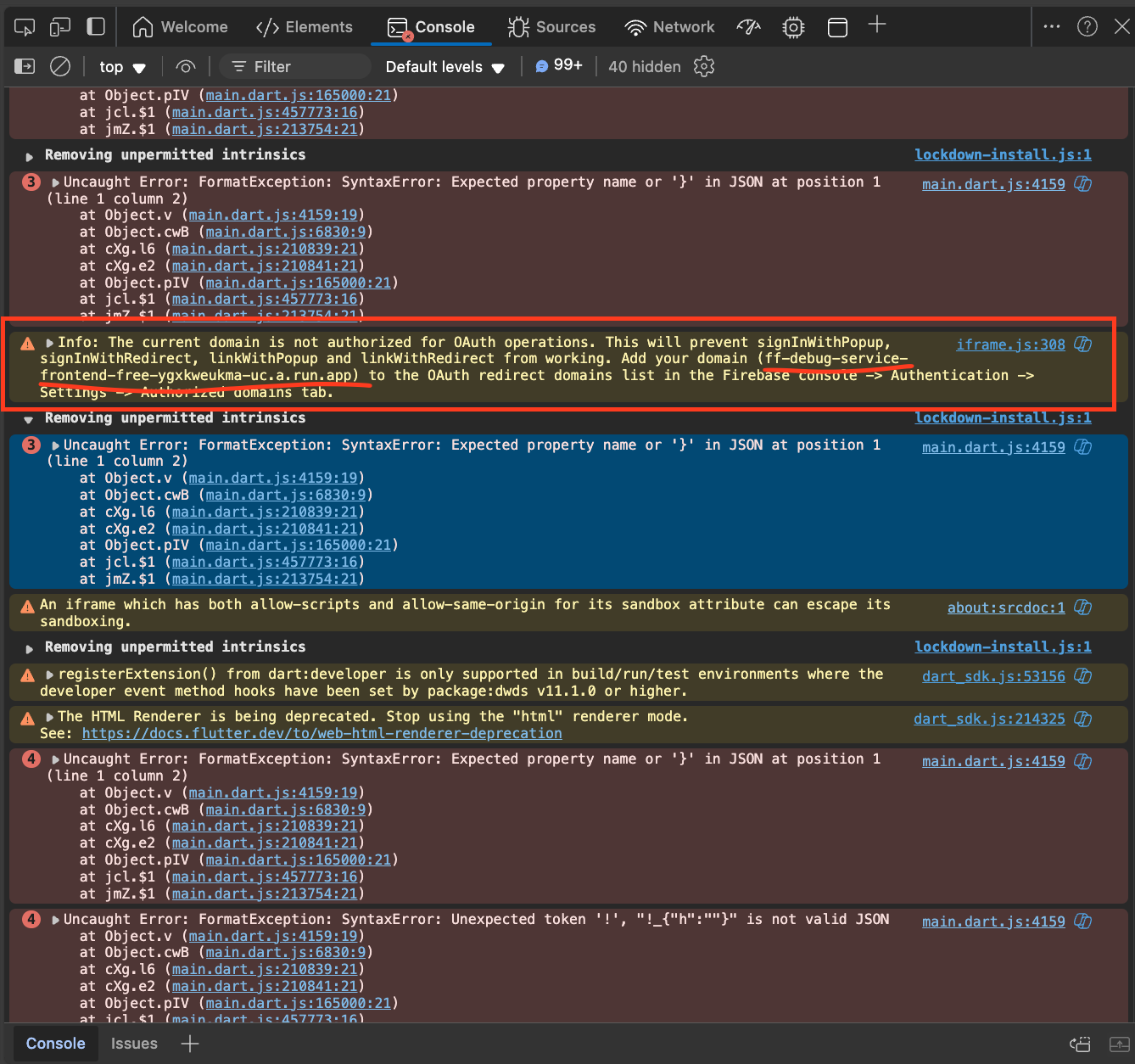Open the Performance gauge panel icon
Screen dimensions: 1135x1064
point(748,26)
